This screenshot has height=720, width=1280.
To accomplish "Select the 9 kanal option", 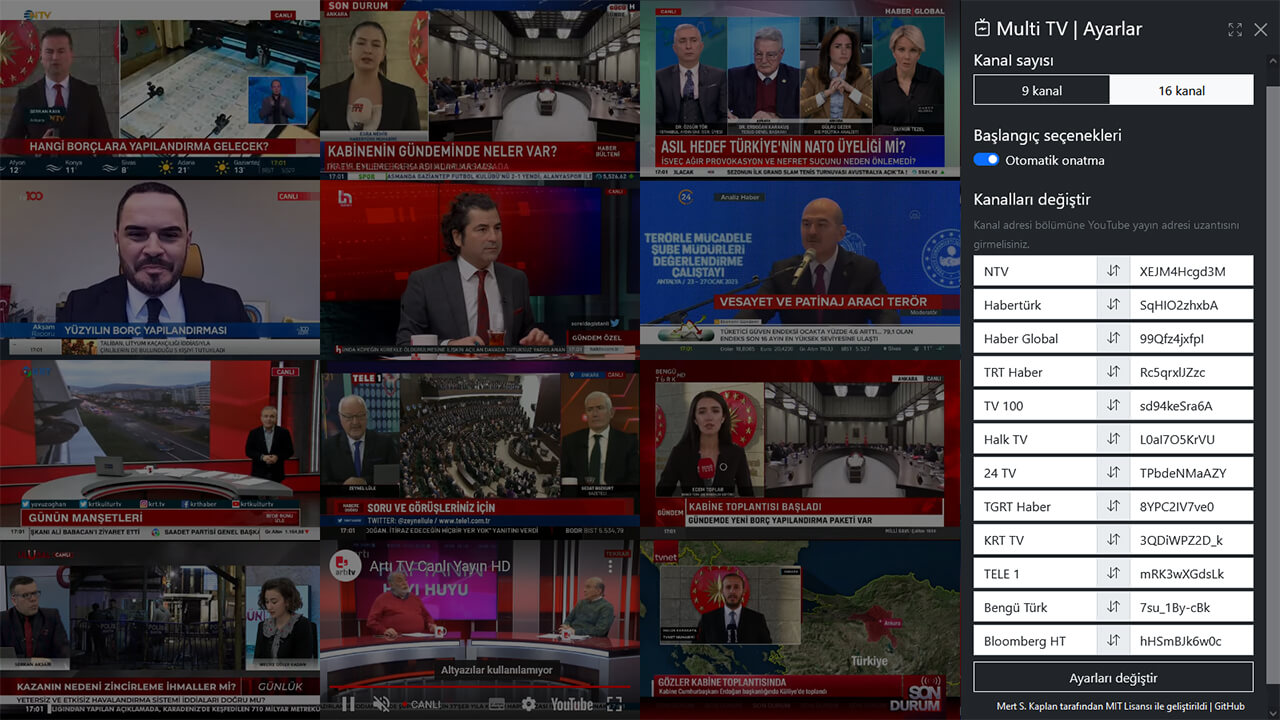I will click(x=1040, y=89).
